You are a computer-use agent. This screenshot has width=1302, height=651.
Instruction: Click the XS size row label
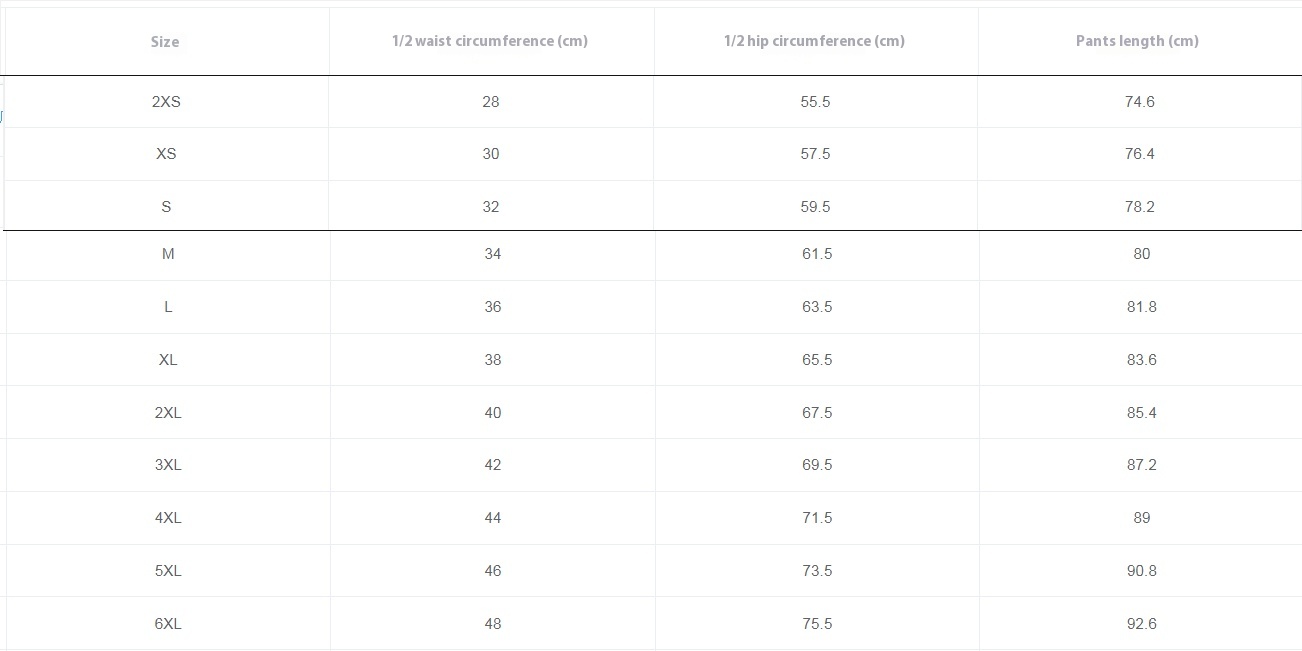point(166,154)
